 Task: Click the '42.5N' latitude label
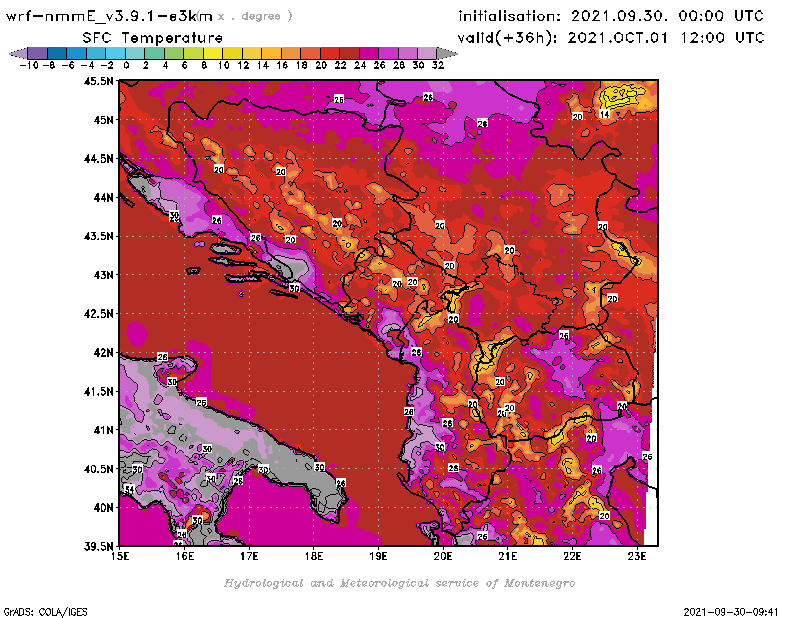(x=98, y=313)
